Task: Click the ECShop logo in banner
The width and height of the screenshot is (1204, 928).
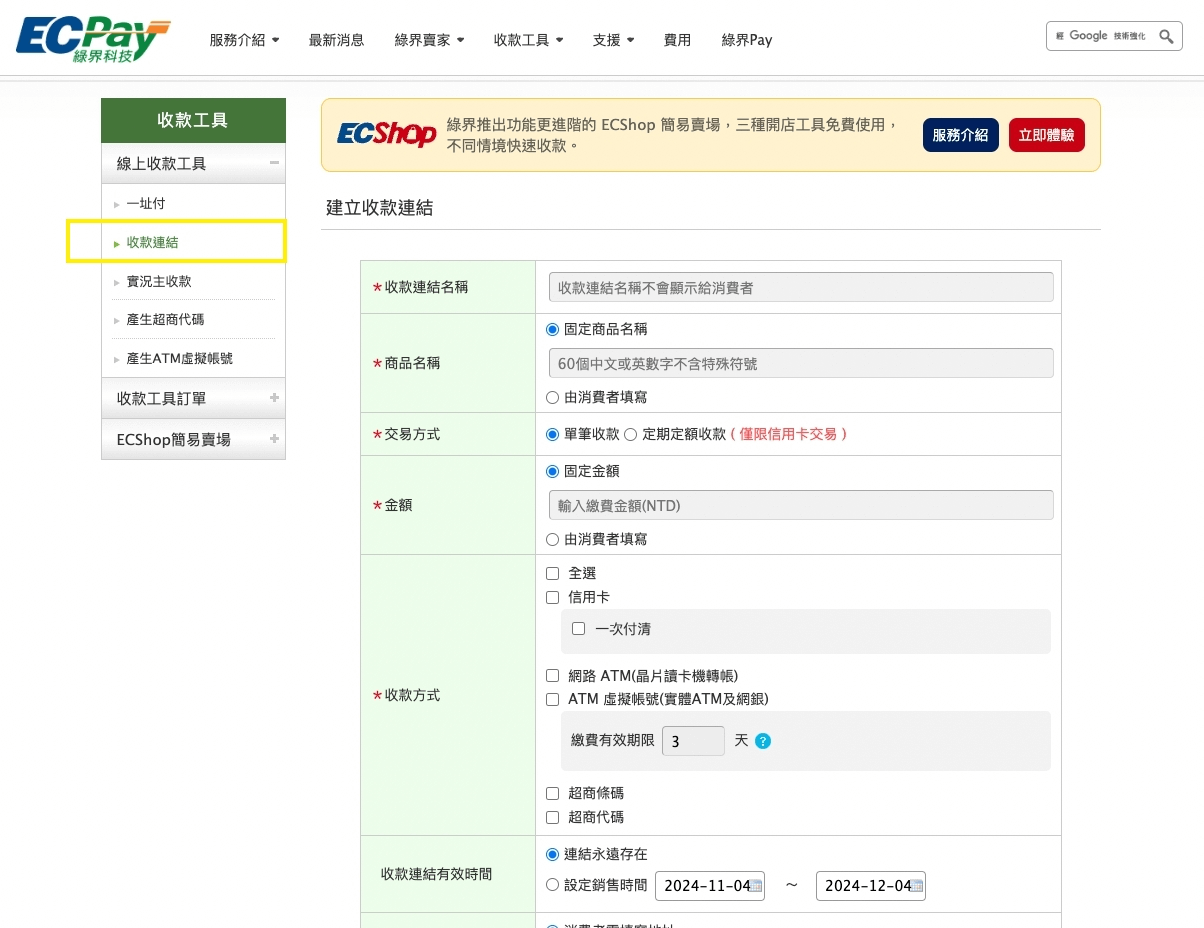Action: 387,134
